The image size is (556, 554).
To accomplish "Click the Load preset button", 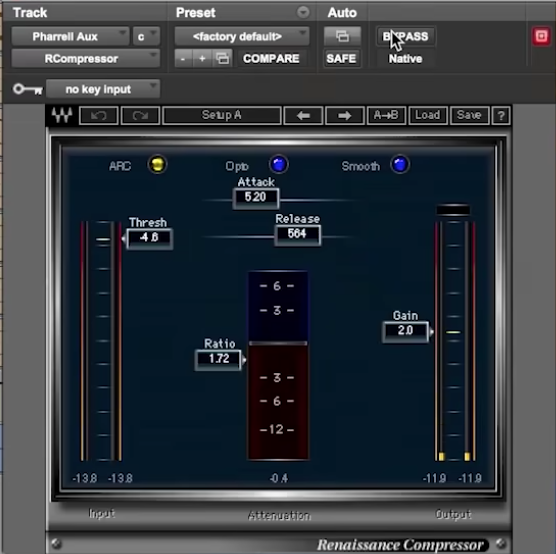I will click(428, 115).
